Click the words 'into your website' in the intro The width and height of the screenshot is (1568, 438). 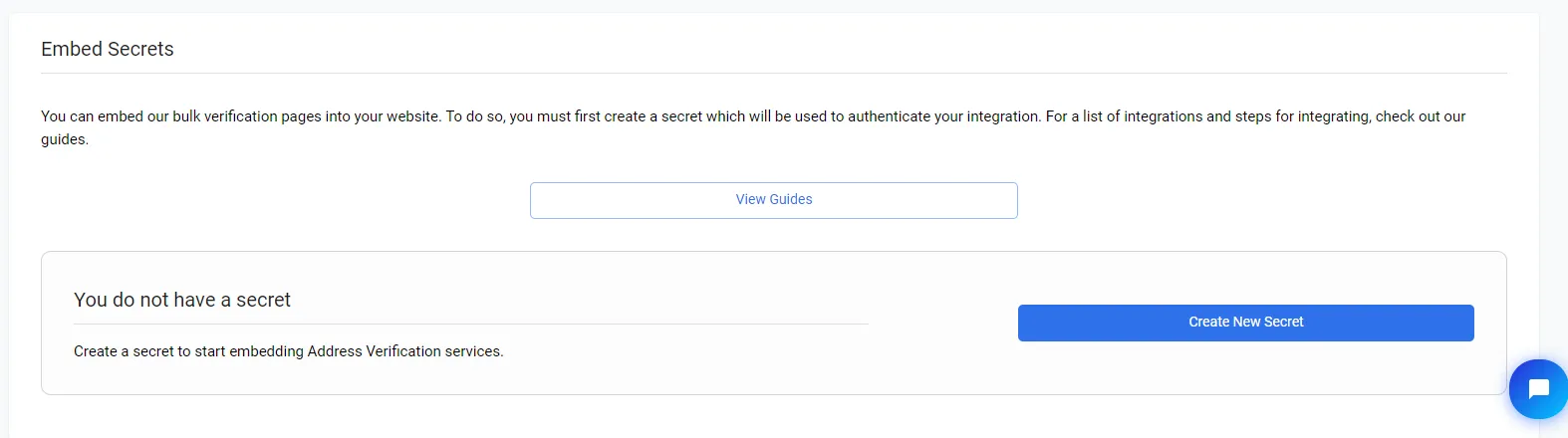384,116
